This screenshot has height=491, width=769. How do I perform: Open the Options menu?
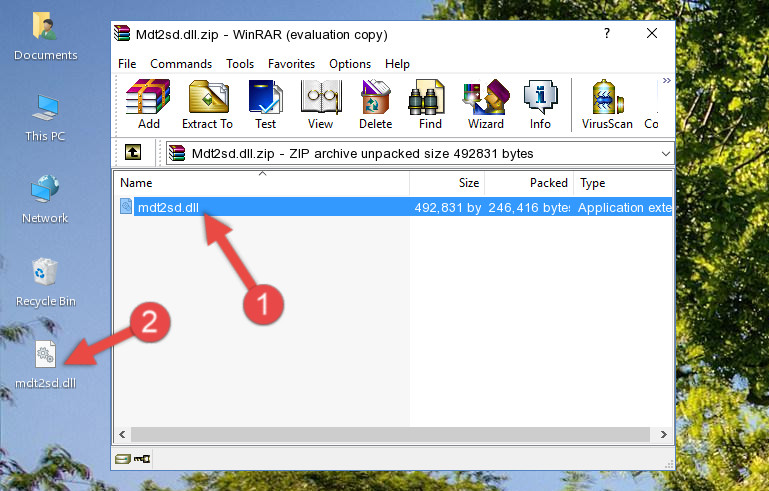[x=350, y=64]
